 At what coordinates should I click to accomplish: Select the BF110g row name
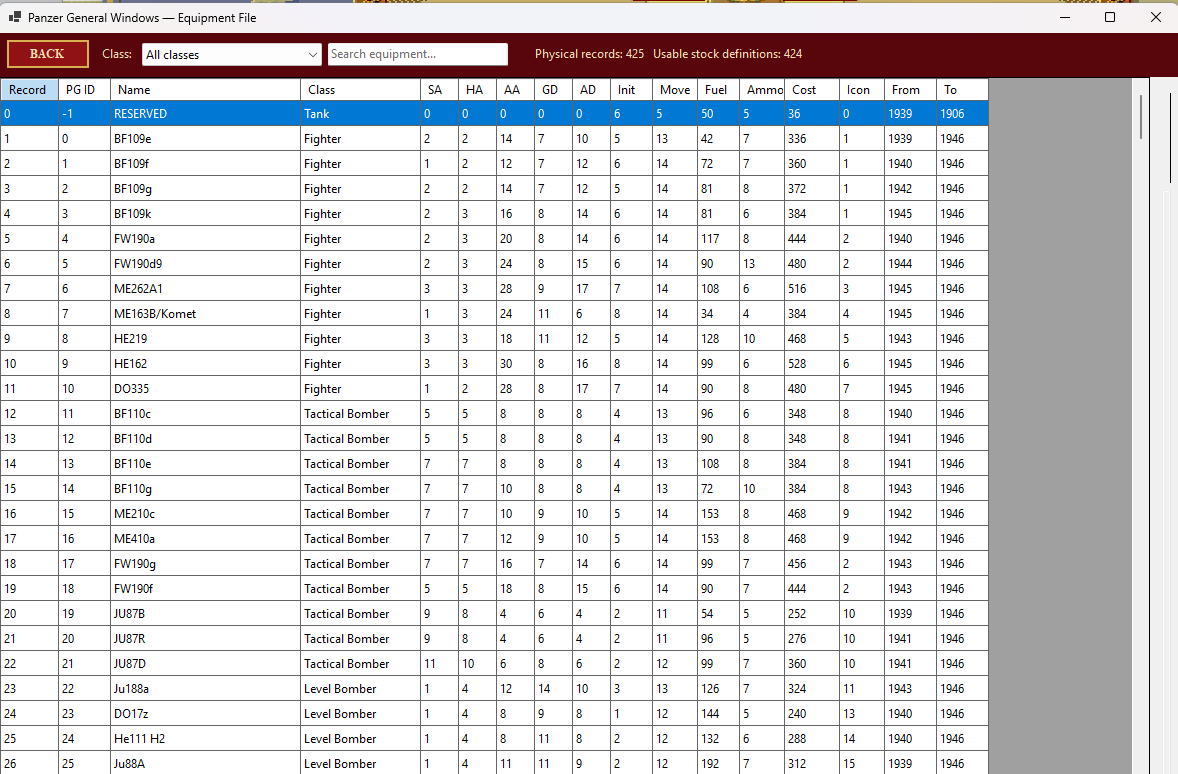[x=205, y=488]
